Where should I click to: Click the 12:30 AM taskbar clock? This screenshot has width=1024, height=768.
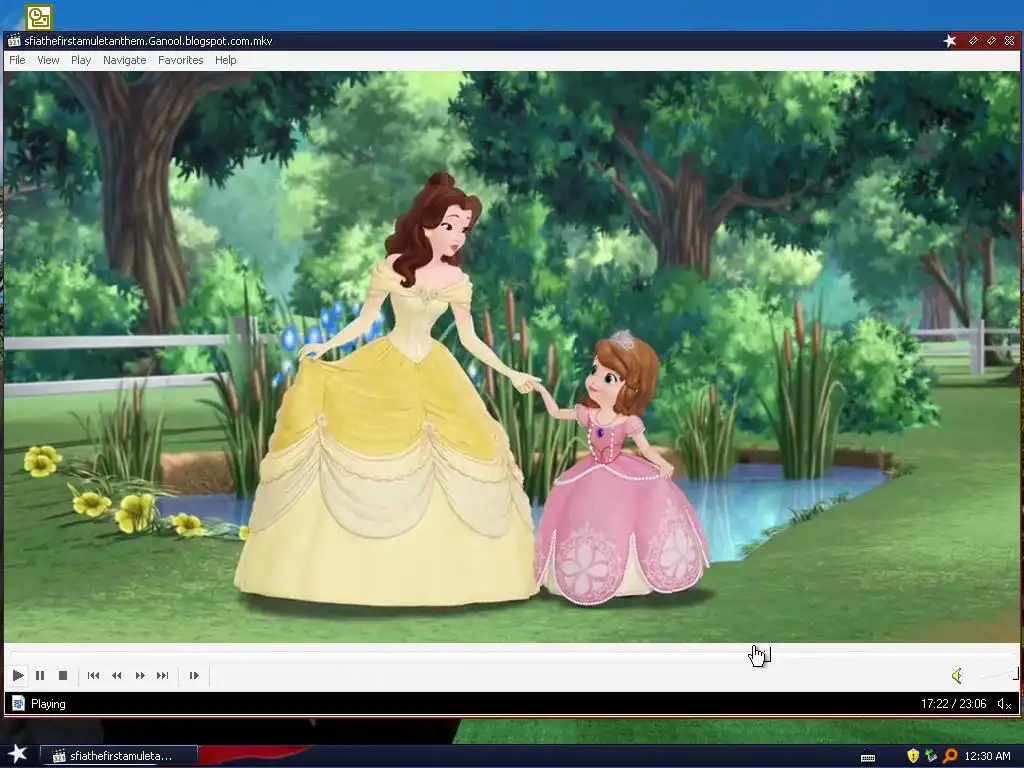[987, 756]
